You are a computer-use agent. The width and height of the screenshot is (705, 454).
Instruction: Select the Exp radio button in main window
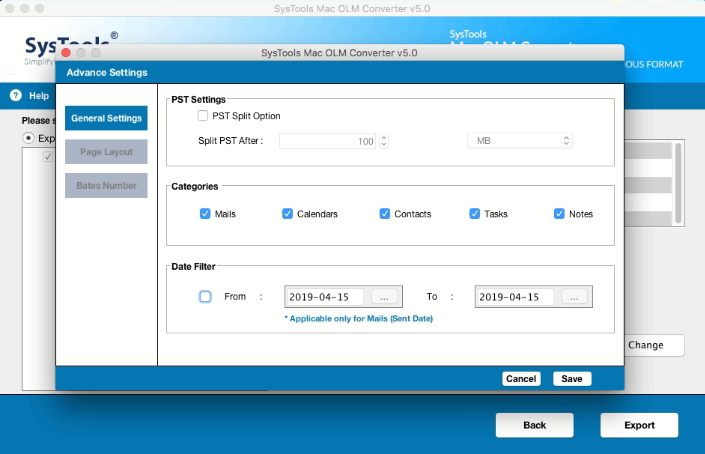(x=28, y=138)
